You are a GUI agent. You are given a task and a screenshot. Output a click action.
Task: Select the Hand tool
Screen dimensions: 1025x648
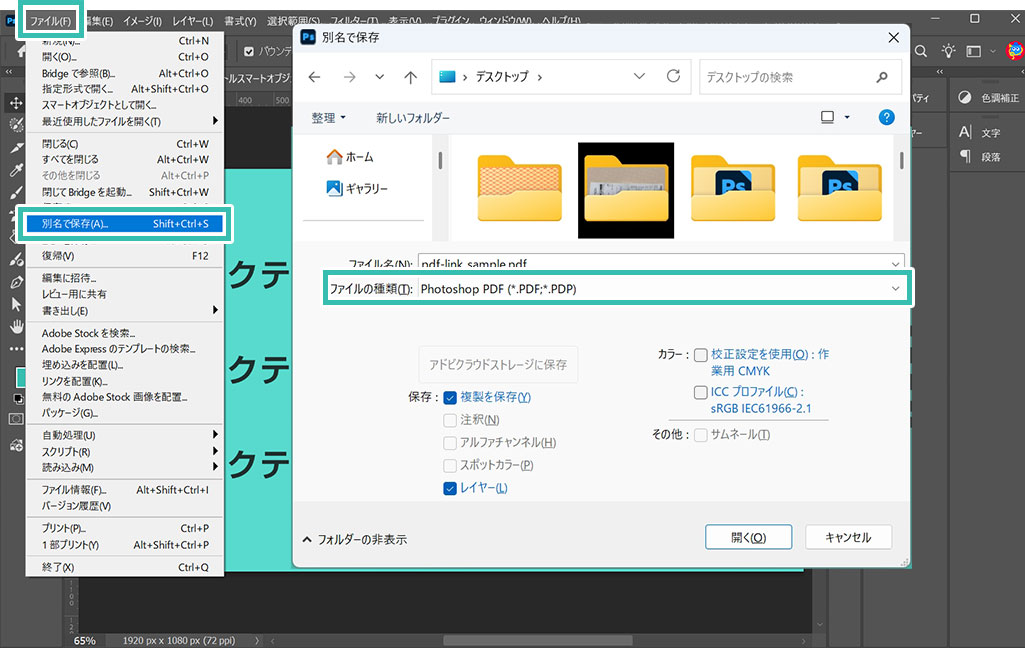[x=16, y=326]
